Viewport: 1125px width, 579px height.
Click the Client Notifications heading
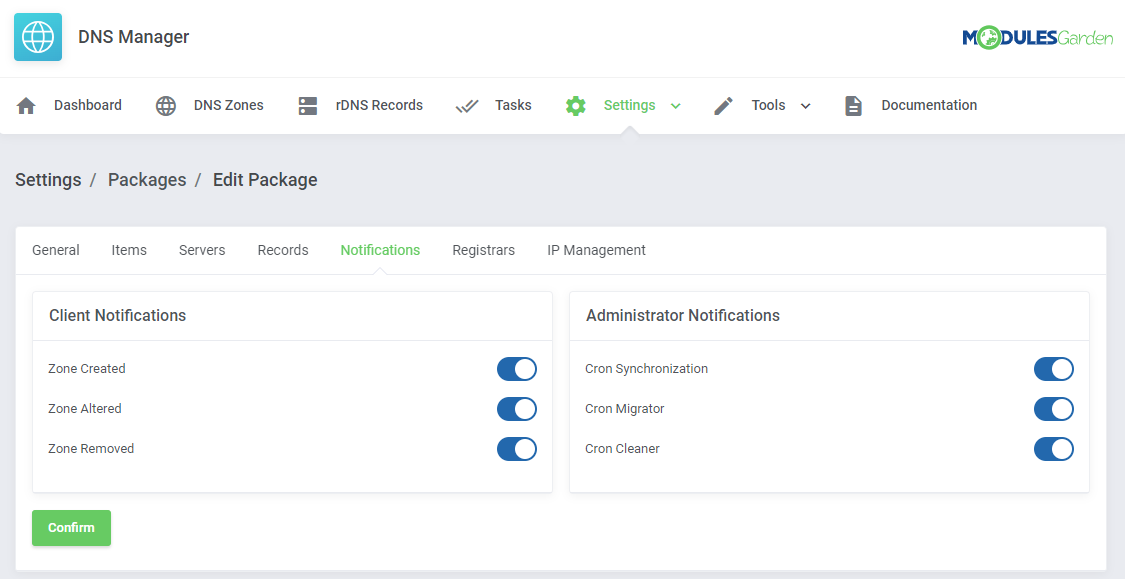coord(118,316)
